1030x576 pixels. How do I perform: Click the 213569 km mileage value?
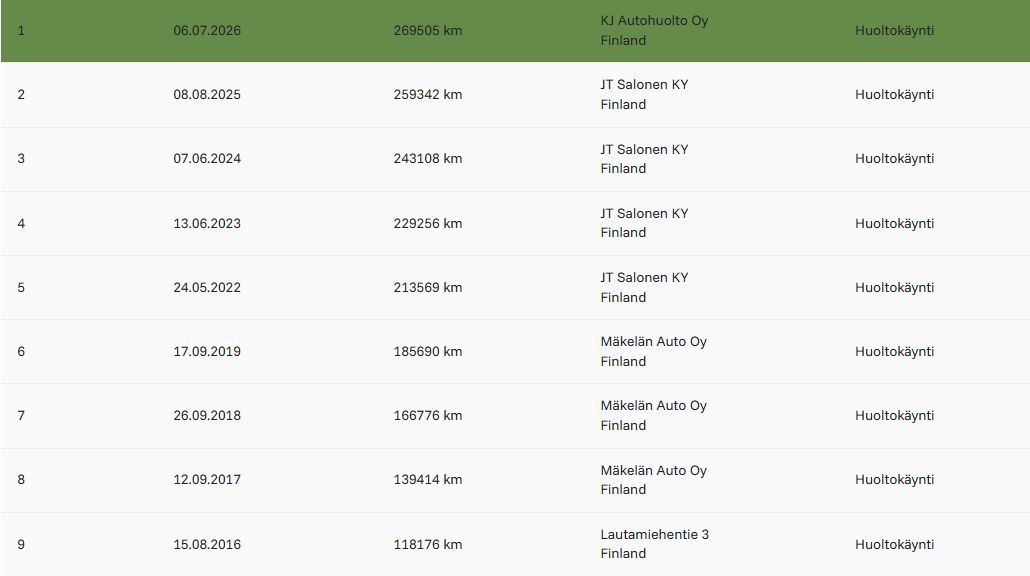[428, 287]
